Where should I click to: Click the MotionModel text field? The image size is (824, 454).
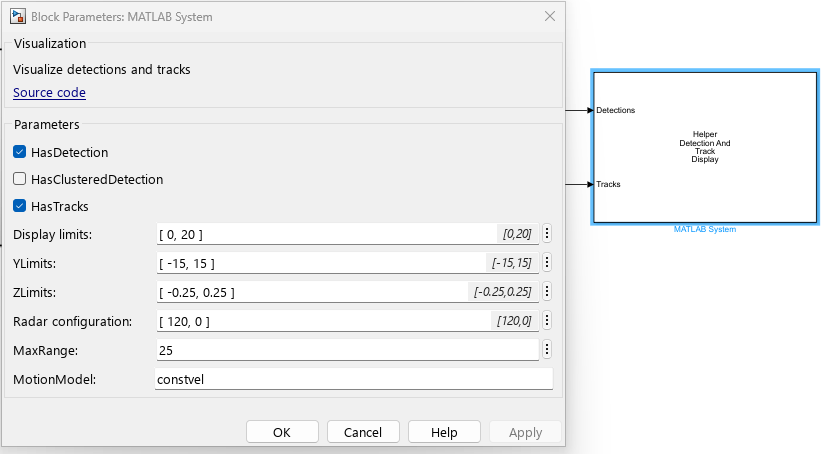tap(353, 380)
